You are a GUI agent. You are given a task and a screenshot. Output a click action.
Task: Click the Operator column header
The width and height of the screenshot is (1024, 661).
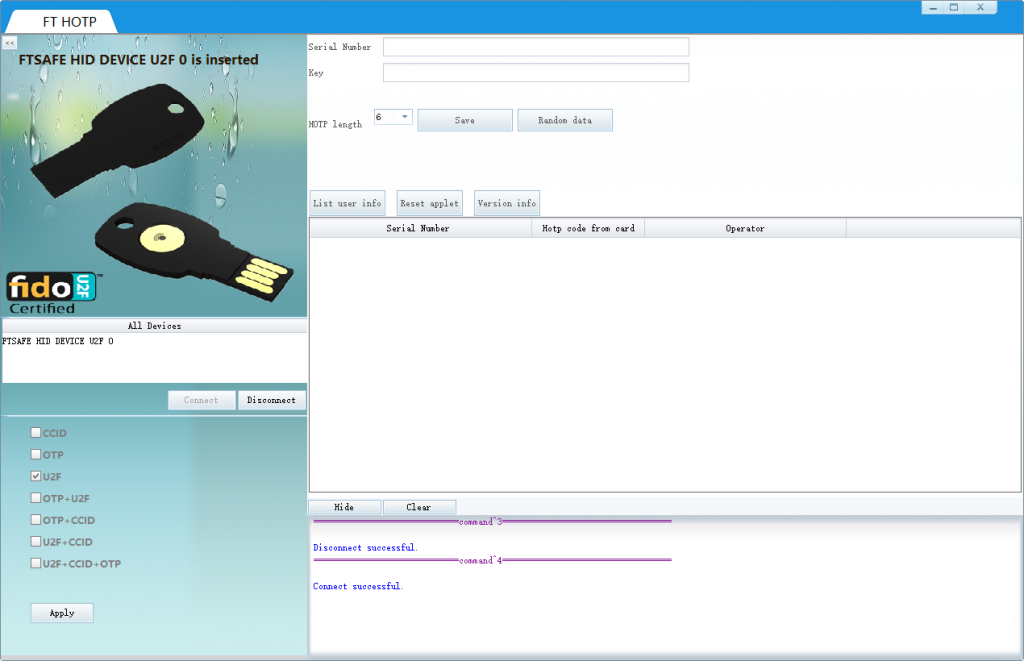pyautogui.click(x=745, y=227)
